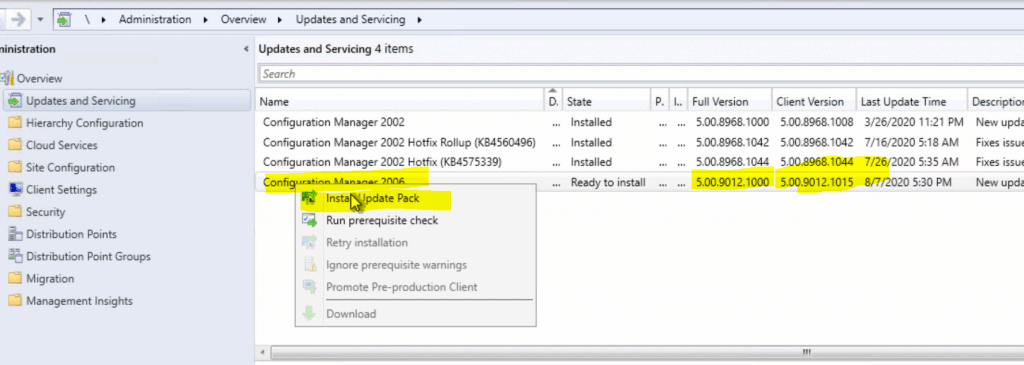Click the Run prerequisite check icon

(x=309, y=221)
